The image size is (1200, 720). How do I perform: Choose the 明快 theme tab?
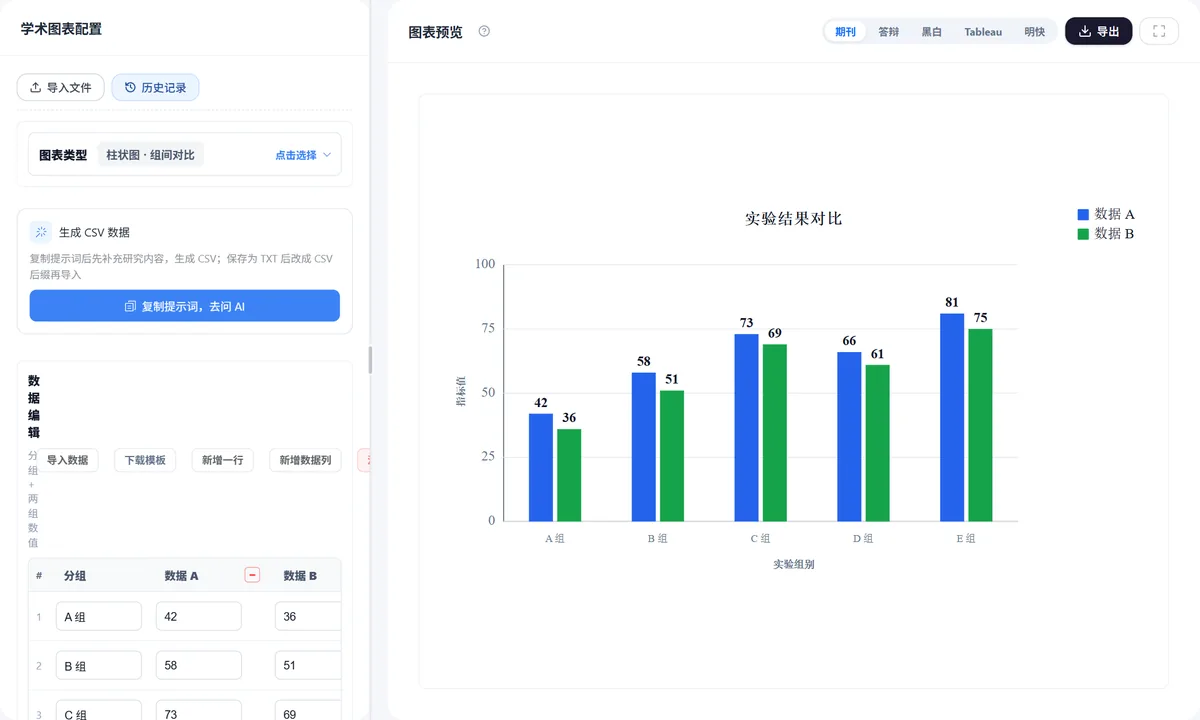1034,32
